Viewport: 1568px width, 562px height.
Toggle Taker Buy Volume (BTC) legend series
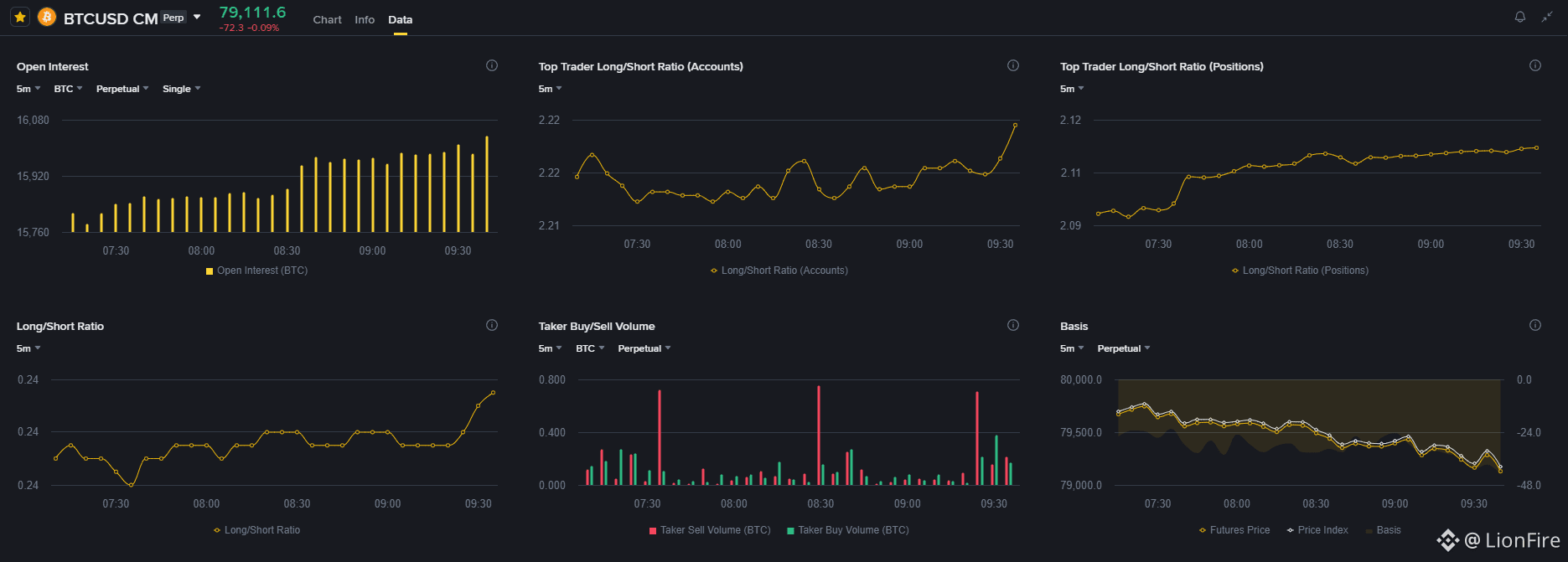pos(848,530)
